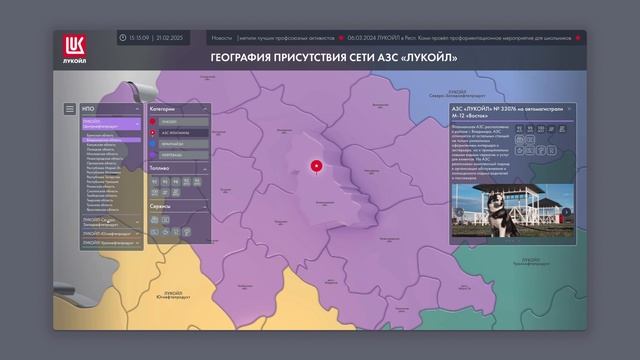
Task: Click the АЗС «ЛУКОЙЛ» № 32076 card title
Action: pos(507,112)
